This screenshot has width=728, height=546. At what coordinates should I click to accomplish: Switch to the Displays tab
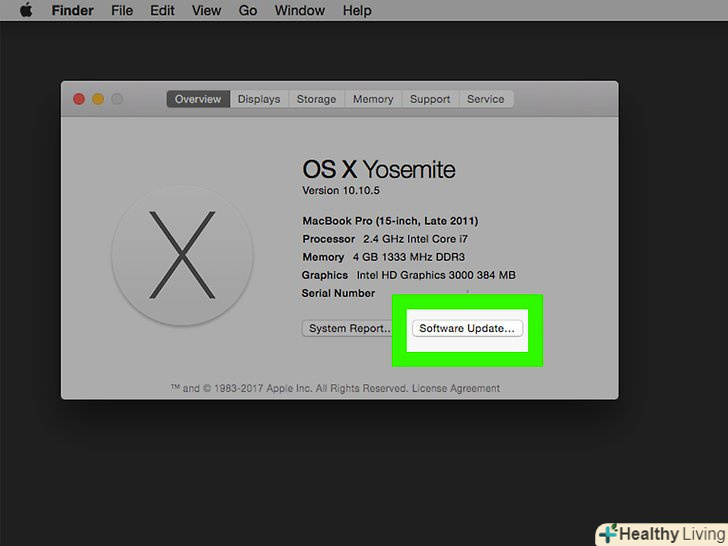[x=259, y=99]
